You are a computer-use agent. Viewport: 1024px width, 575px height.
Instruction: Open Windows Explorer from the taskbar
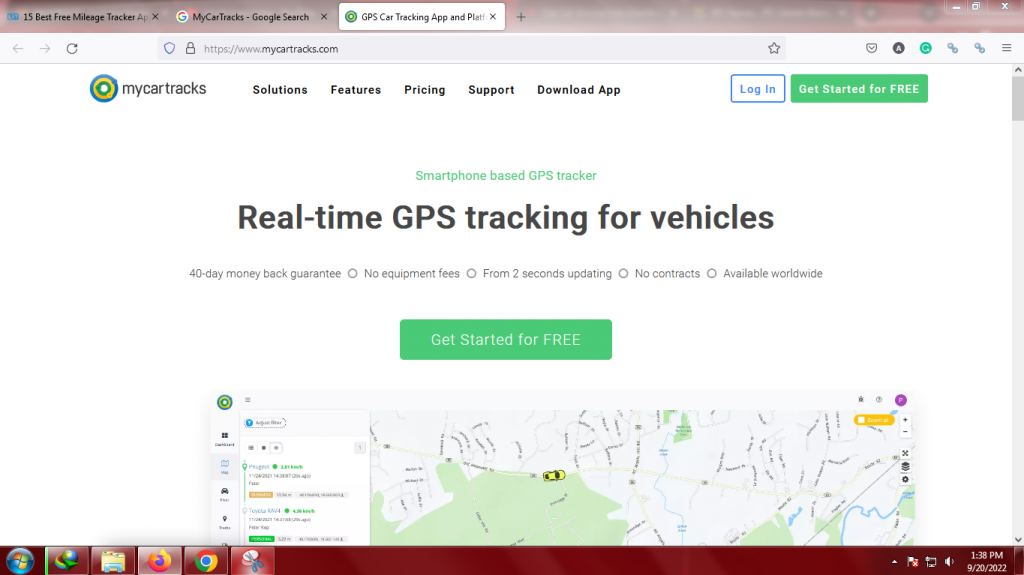coord(113,561)
